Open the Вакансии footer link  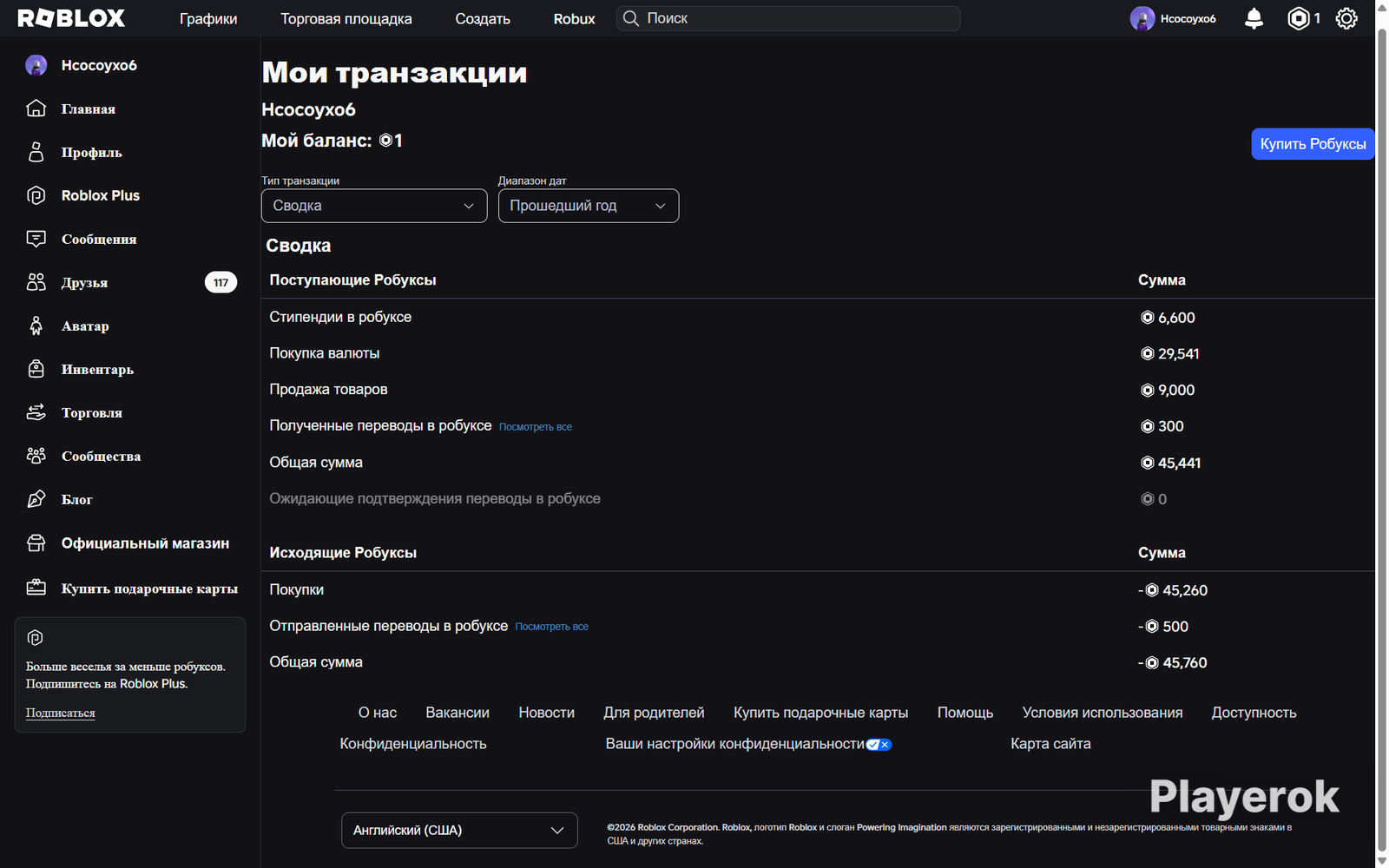coord(458,713)
